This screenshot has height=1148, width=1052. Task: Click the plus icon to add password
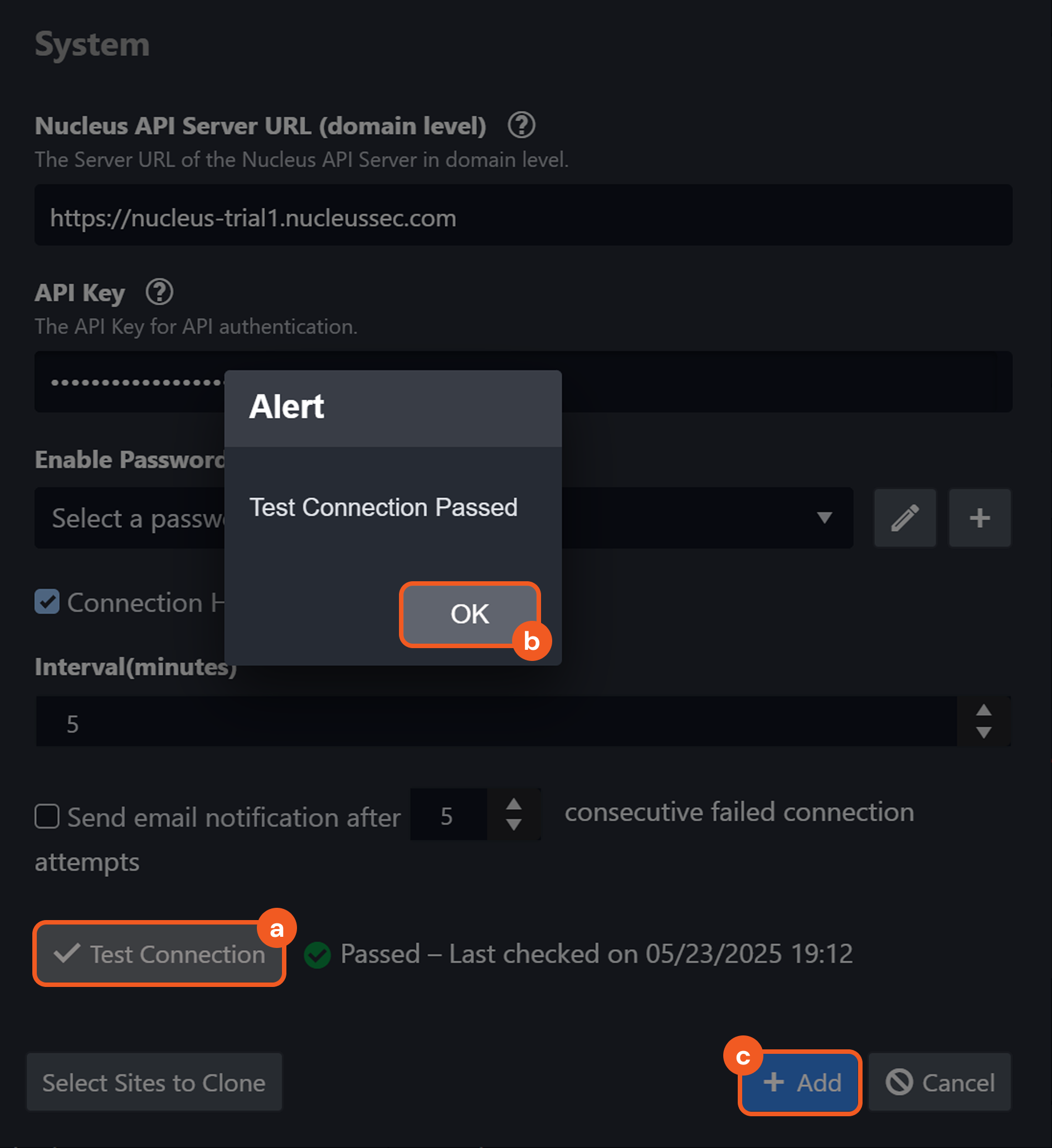coord(979,518)
